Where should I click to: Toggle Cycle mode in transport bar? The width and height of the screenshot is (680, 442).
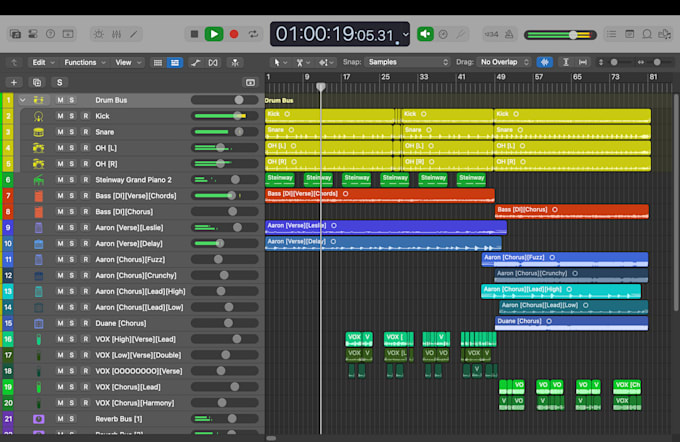(x=253, y=34)
